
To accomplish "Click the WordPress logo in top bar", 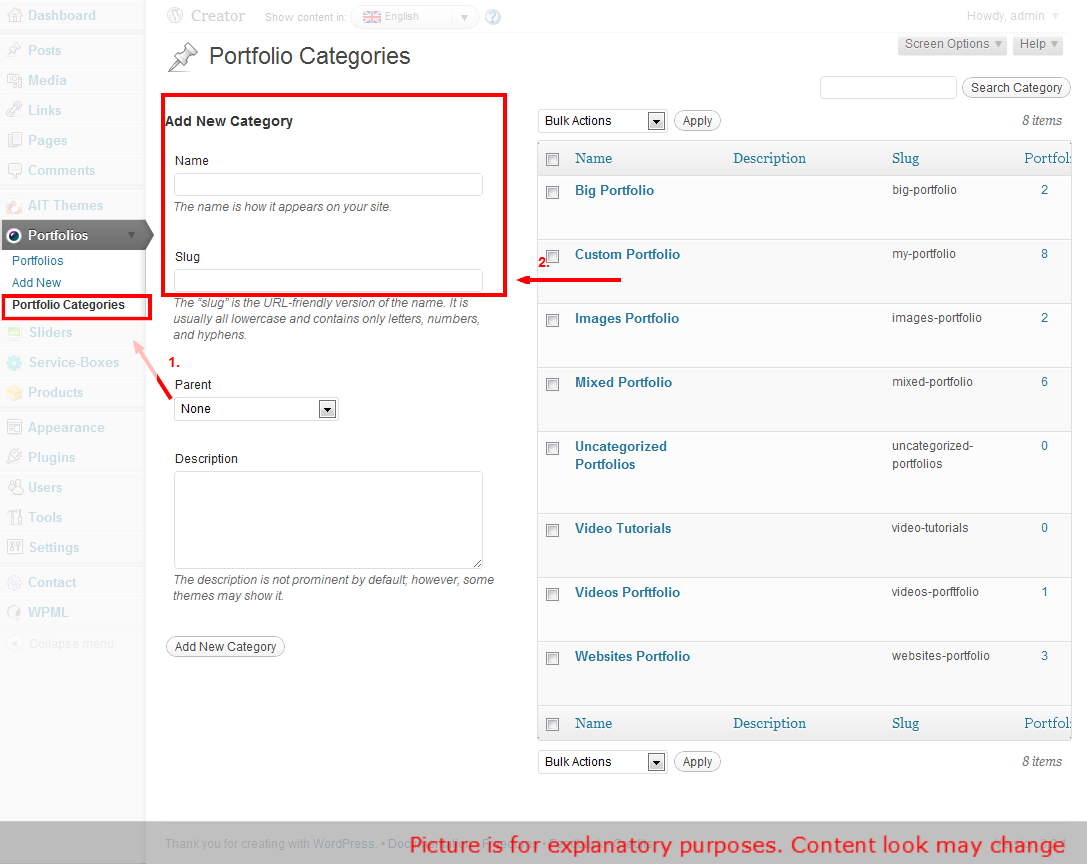I will 175,16.
